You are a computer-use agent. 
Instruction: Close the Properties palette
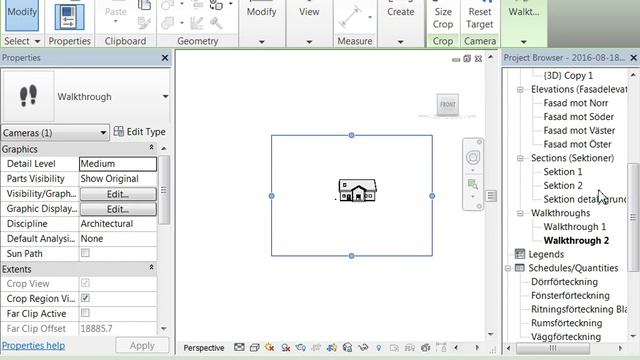click(165, 58)
